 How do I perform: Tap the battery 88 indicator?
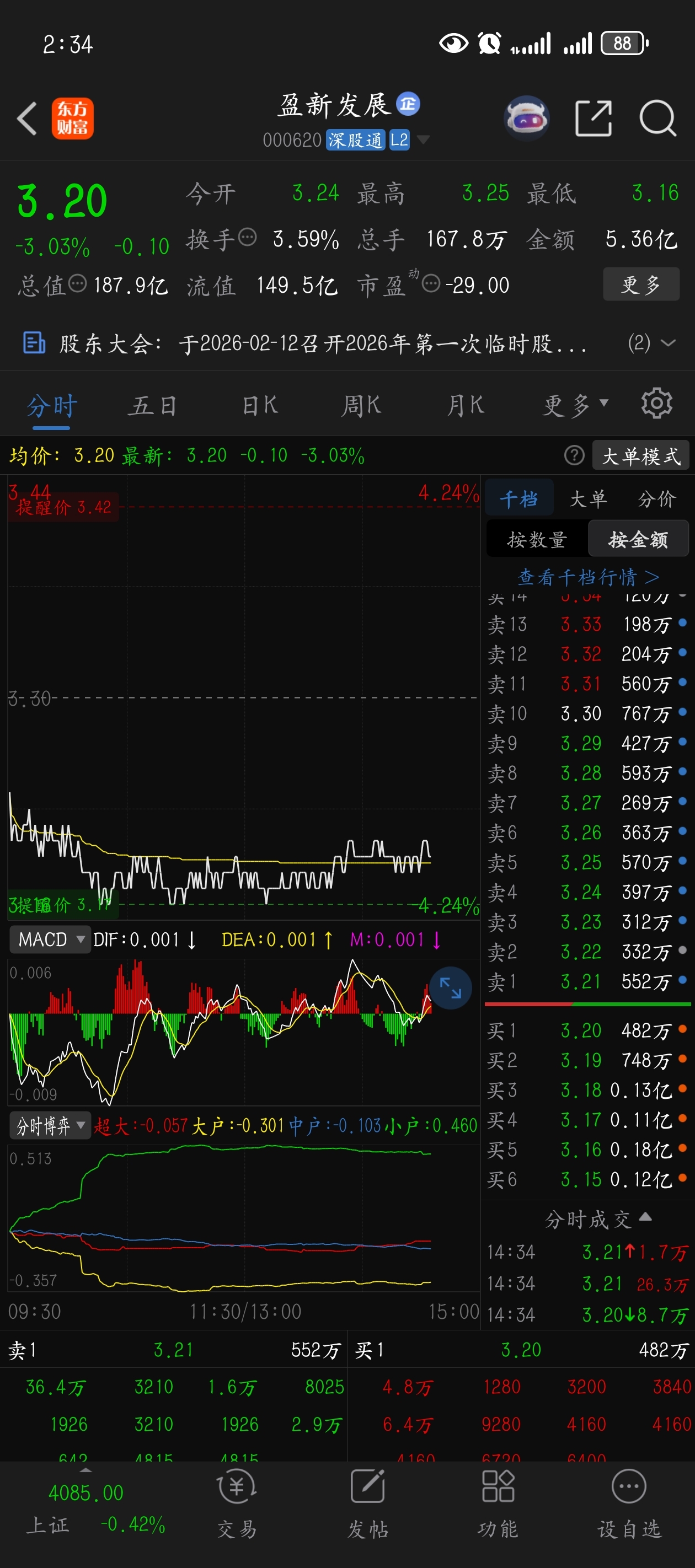[624, 43]
